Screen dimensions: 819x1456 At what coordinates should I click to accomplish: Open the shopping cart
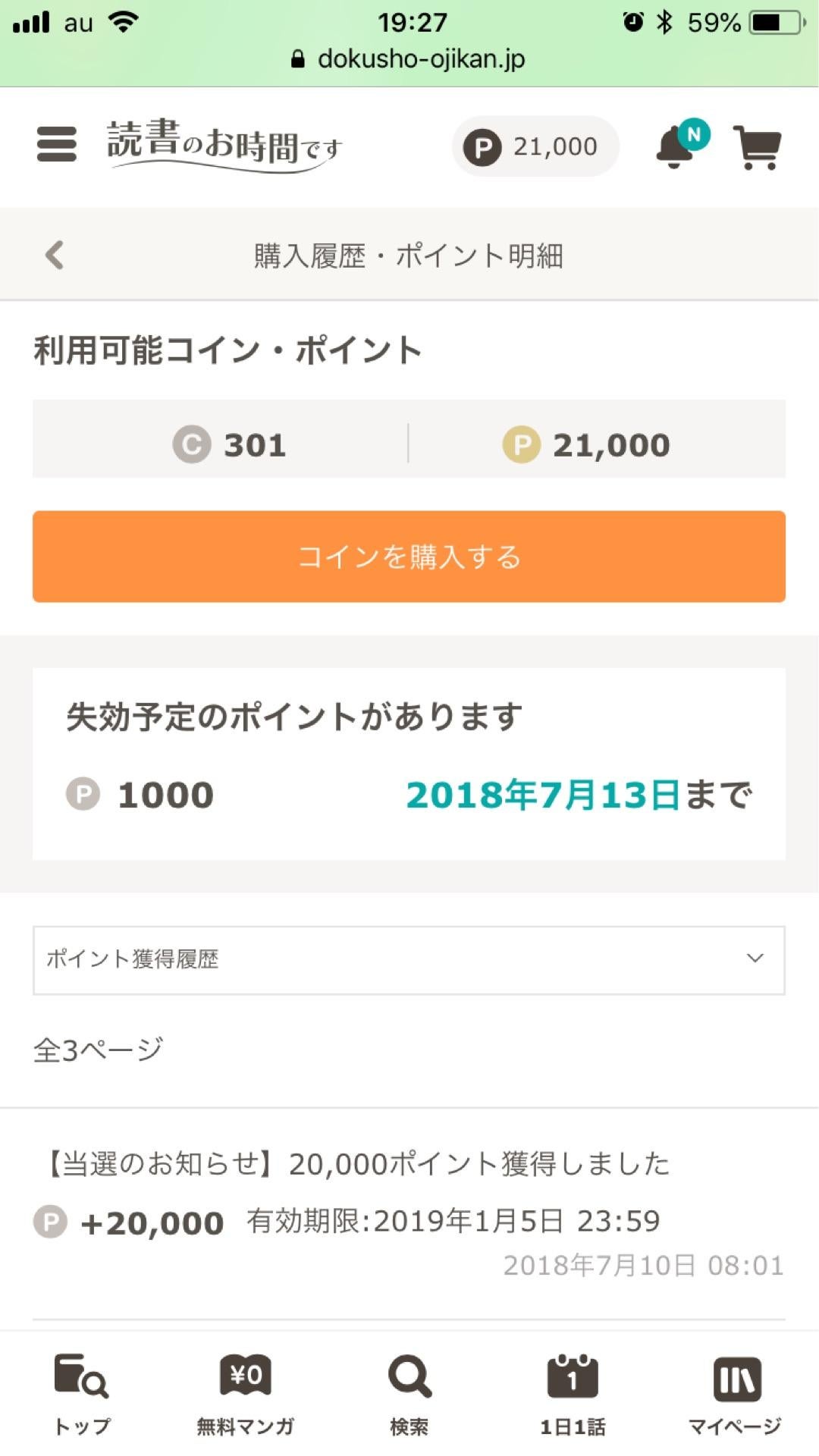pos(757,147)
